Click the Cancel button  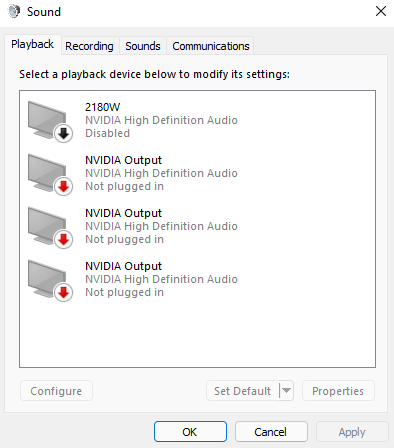(271, 432)
